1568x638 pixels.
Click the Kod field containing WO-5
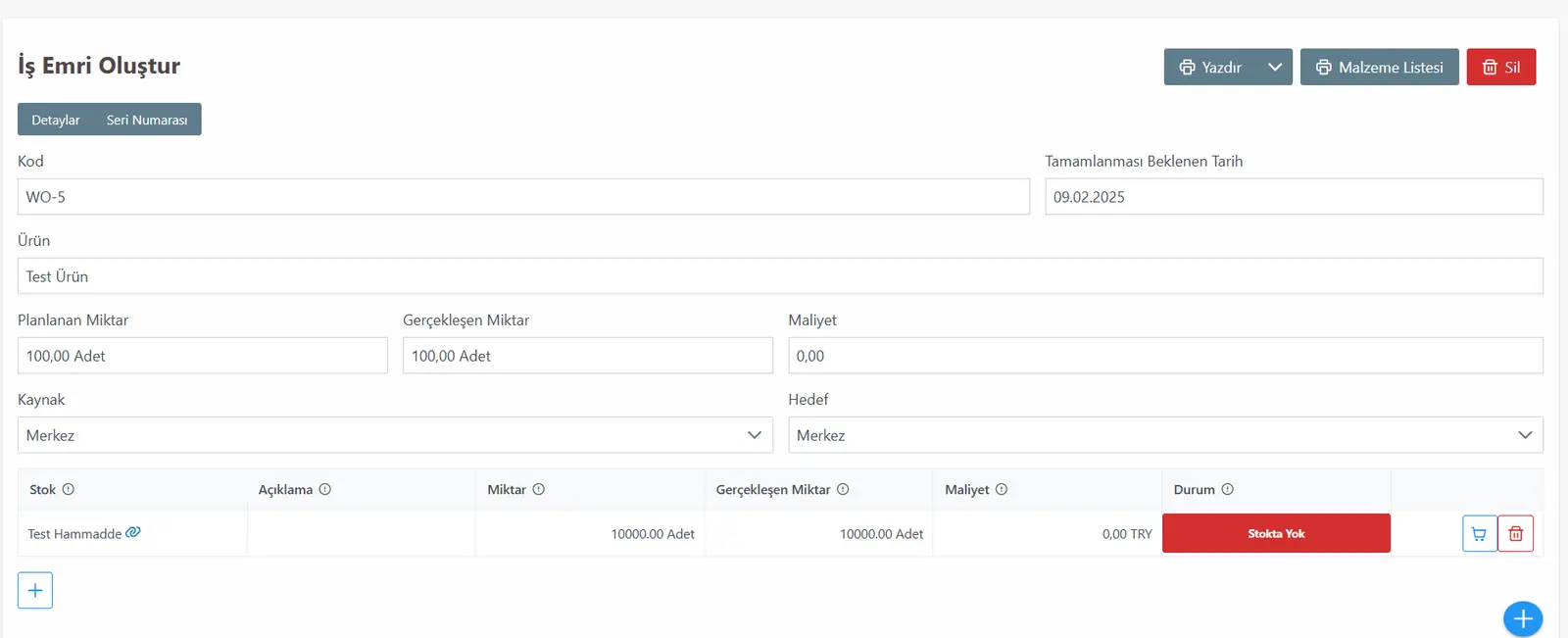coord(523,197)
